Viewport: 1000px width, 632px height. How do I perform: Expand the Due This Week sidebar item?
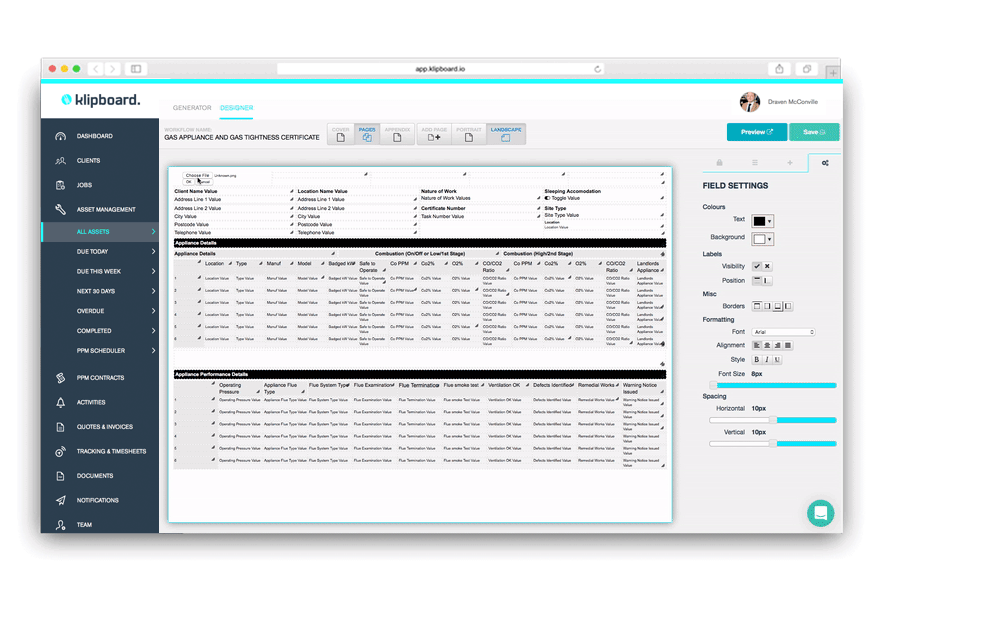[100, 271]
